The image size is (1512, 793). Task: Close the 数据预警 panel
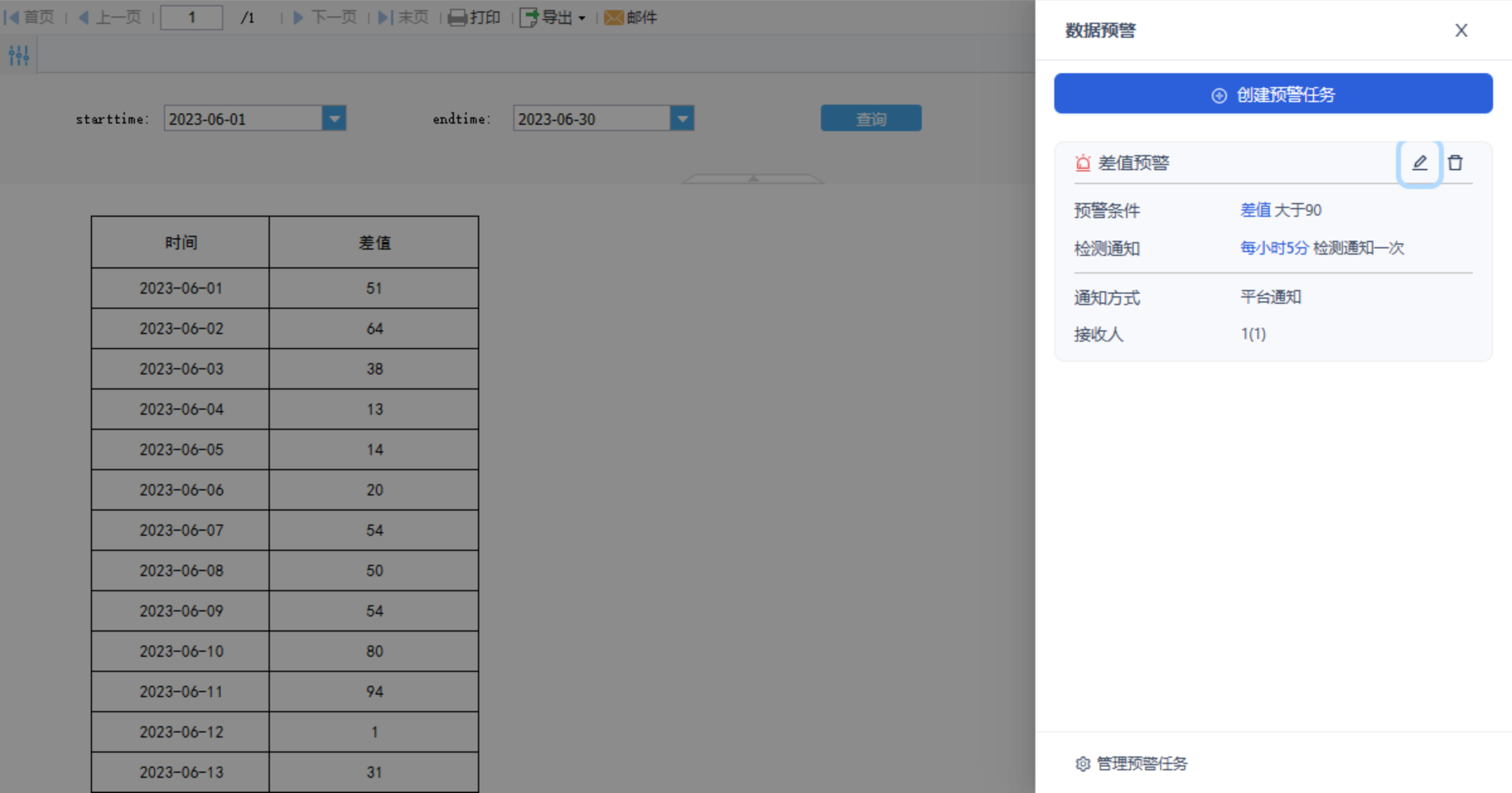pyautogui.click(x=1461, y=30)
